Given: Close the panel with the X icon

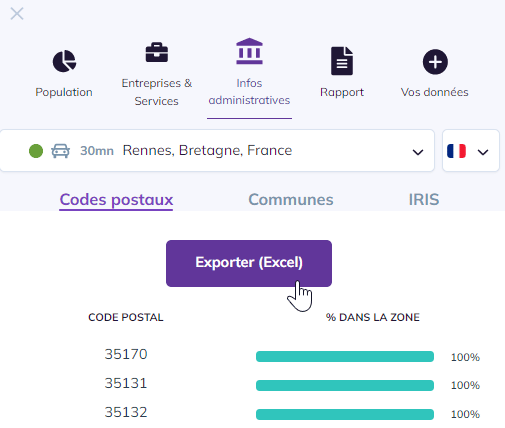Looking at the screenshot, I should tap(17, 14).
